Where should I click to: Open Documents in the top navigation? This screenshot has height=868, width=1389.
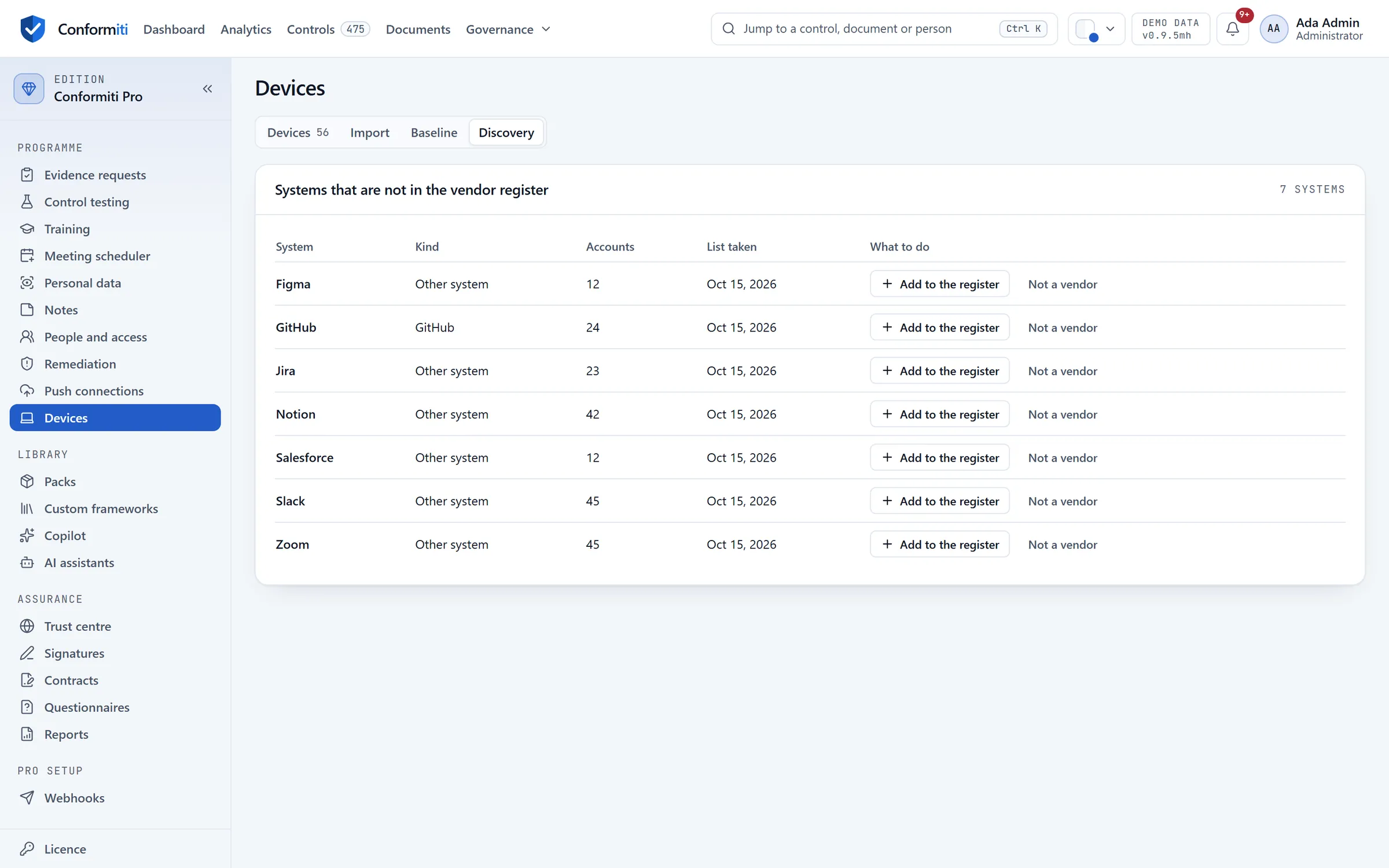pyautogui.click(x=418, y=29)
